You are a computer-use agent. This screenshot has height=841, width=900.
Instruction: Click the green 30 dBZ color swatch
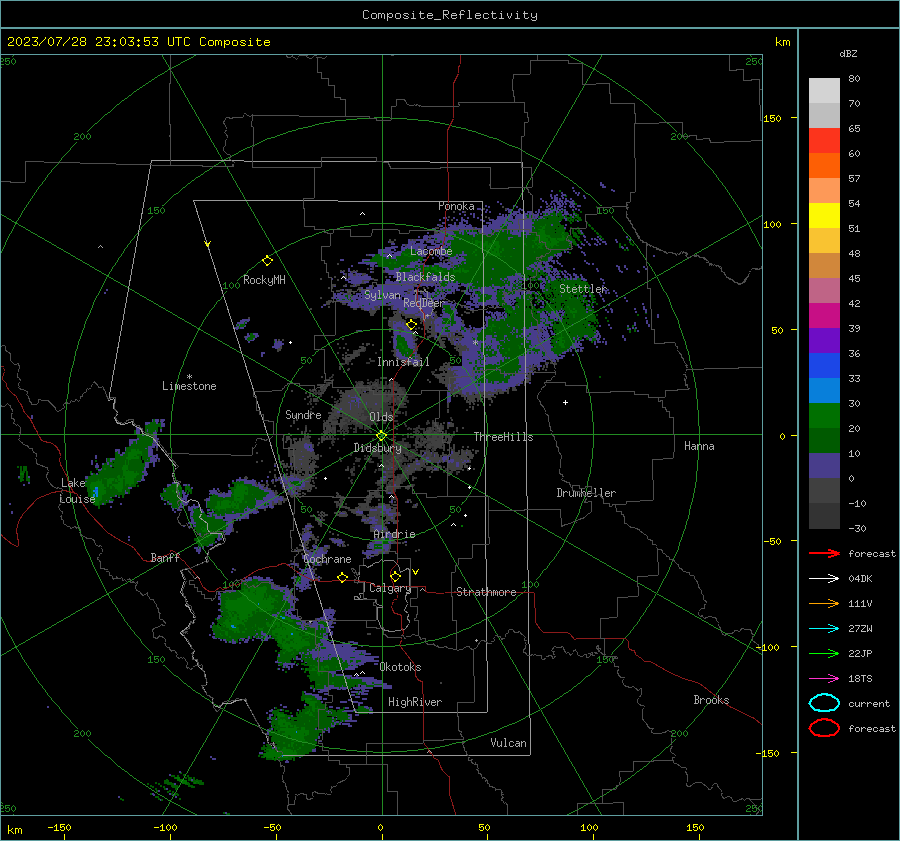click(x=824, y=416)
